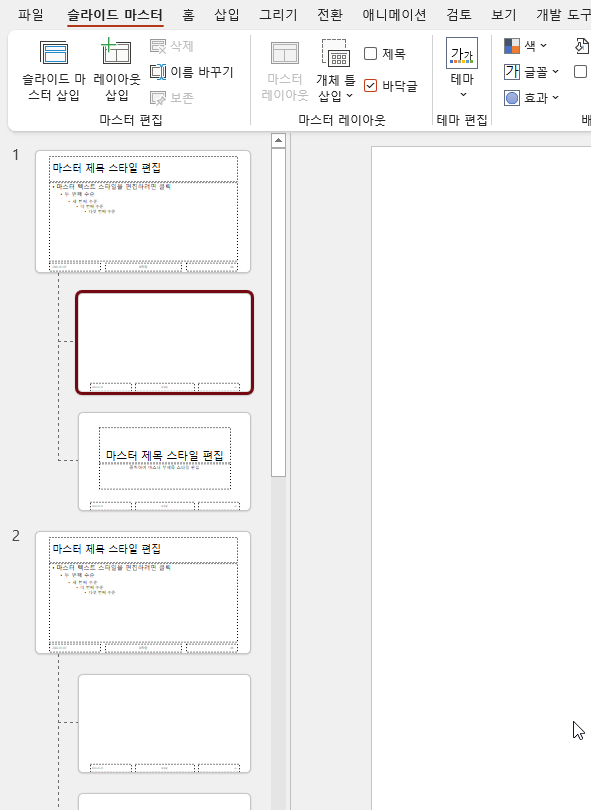The width and height of the screenshot is (591, 810).
Task: Click the 테마 편집 group label
Action: coord(462,120)
